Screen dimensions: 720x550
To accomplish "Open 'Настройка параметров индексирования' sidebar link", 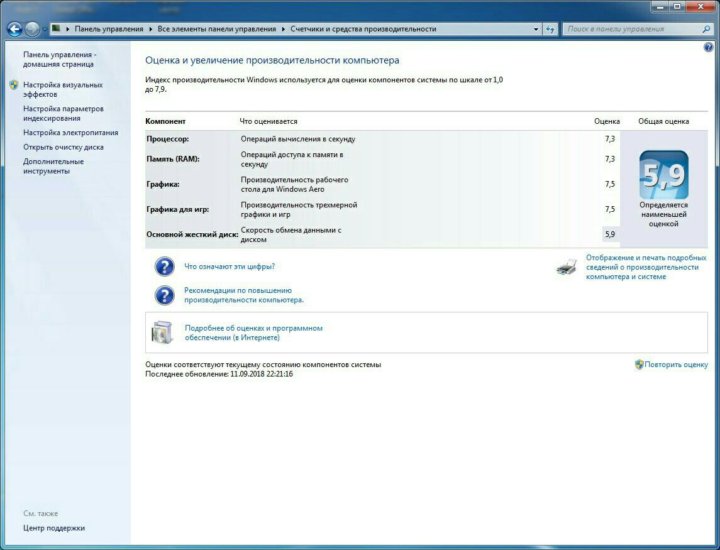I will [x=63, y=113].
